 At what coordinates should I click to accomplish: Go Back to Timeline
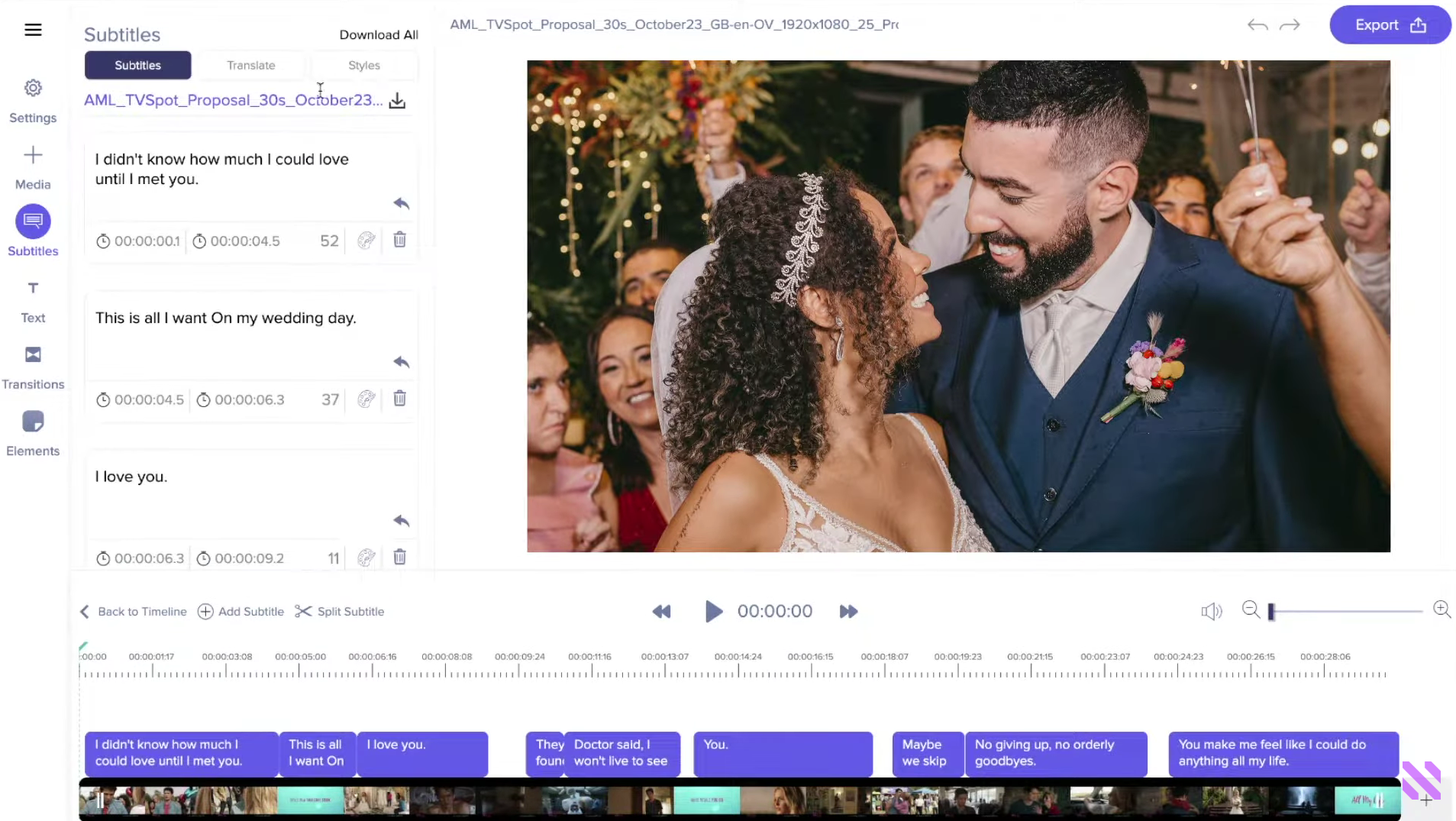point(134,612)
